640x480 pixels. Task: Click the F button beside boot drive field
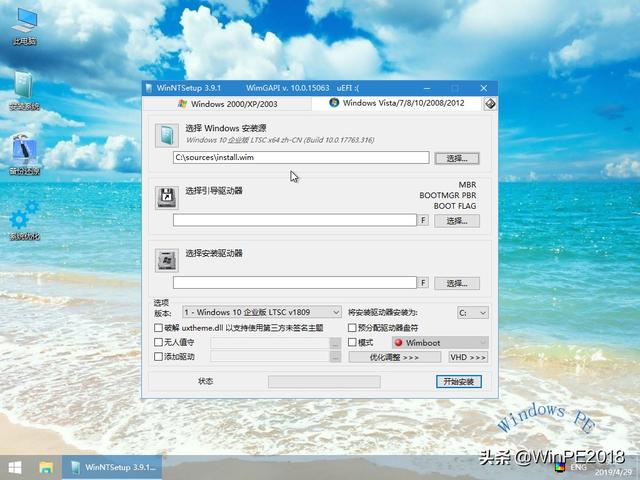pyautogui.click(x=423, y=220)
